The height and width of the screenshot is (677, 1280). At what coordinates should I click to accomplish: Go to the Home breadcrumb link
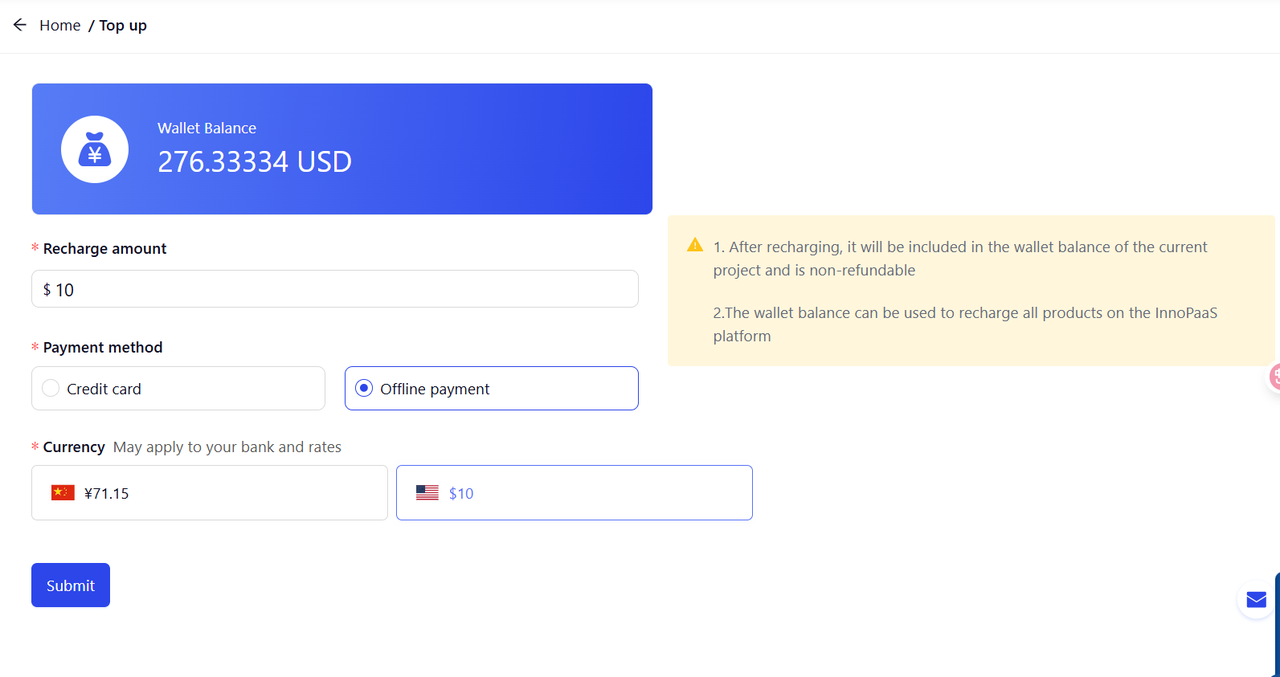click(60, 25)
